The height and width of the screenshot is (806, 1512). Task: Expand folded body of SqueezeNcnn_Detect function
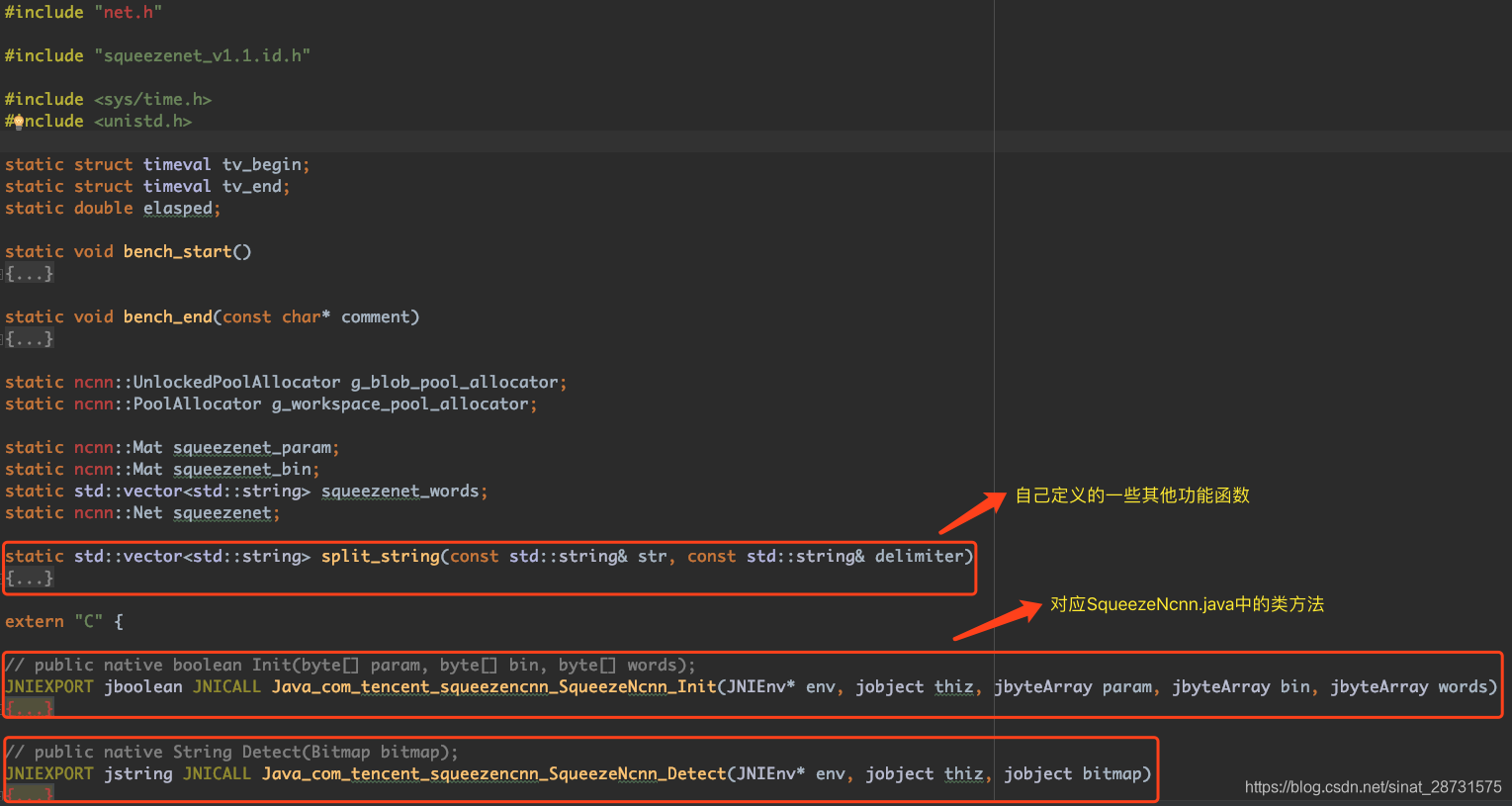click(30, 794)
